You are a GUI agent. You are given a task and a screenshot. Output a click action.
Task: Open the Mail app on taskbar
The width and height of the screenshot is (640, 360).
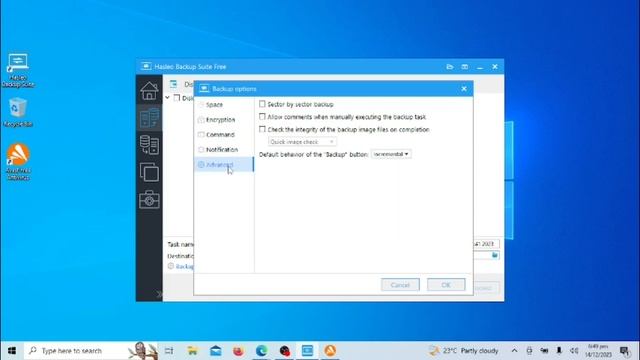(x=216, y=351)
